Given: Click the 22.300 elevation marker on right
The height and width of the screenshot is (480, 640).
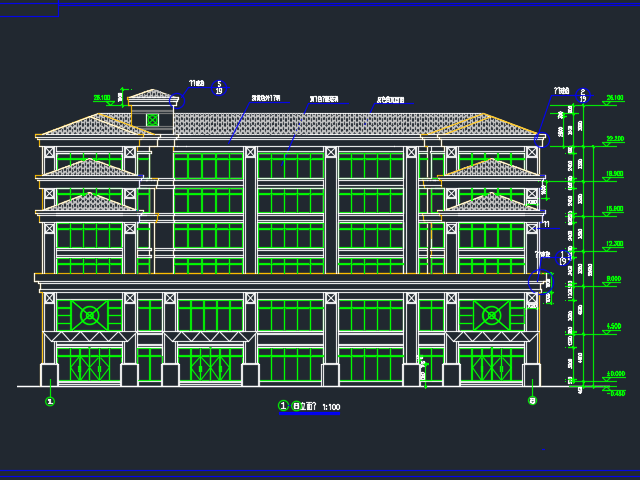Looking at the screenshot, I should click(614, 139).
